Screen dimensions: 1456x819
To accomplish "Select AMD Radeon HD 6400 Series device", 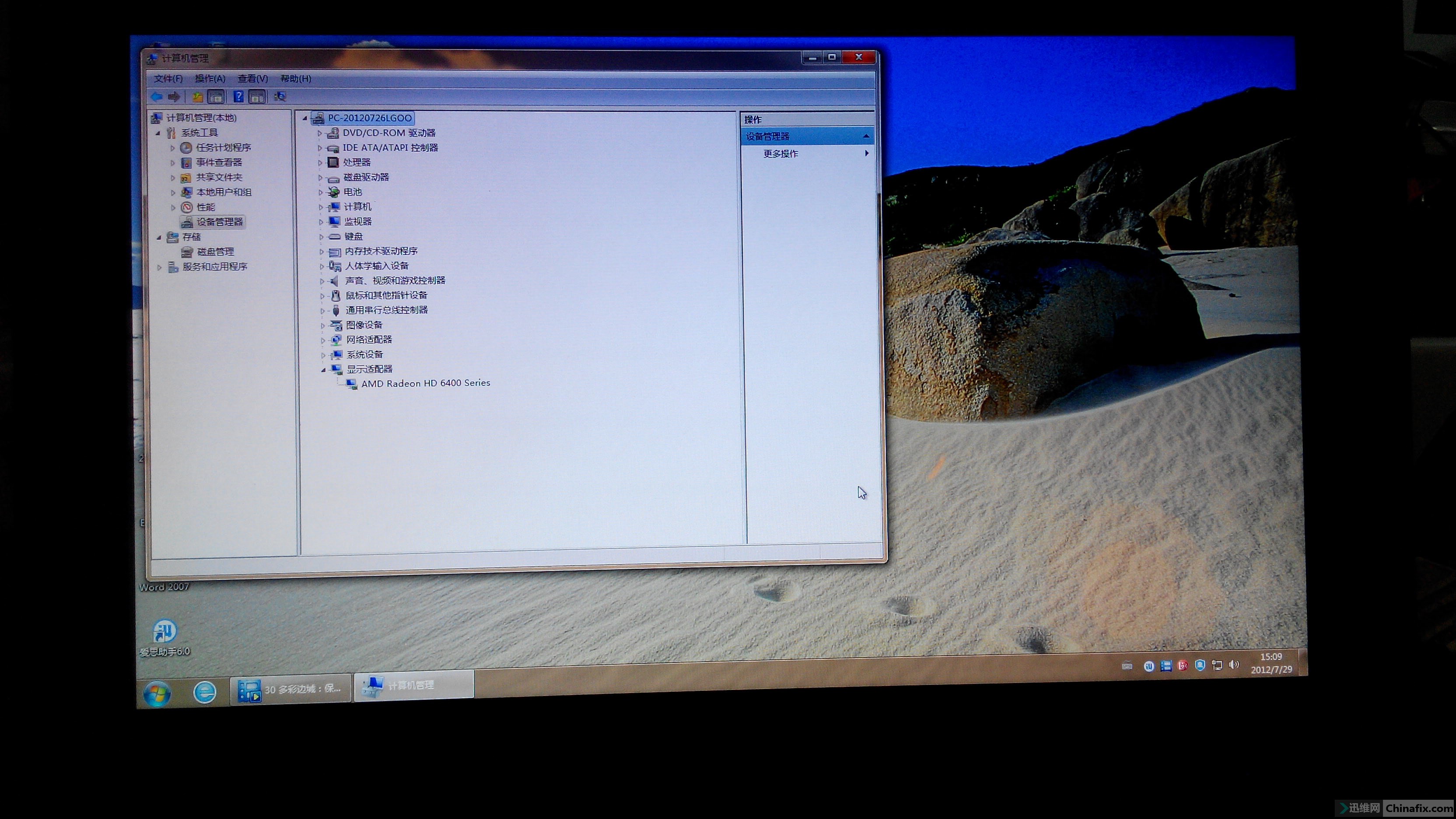I will [x=426, y=383].
